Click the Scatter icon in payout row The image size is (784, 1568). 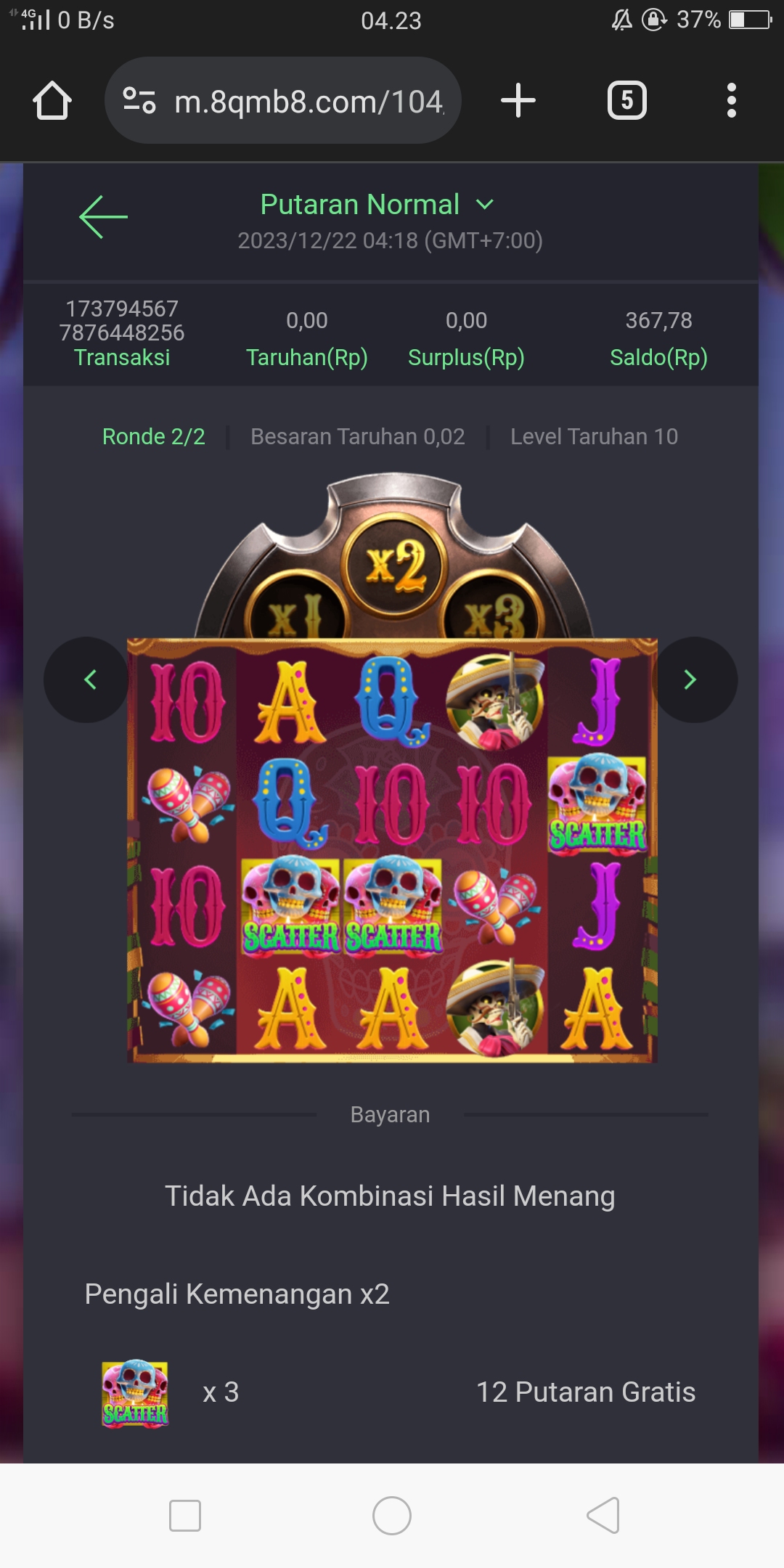(135, 1394)
